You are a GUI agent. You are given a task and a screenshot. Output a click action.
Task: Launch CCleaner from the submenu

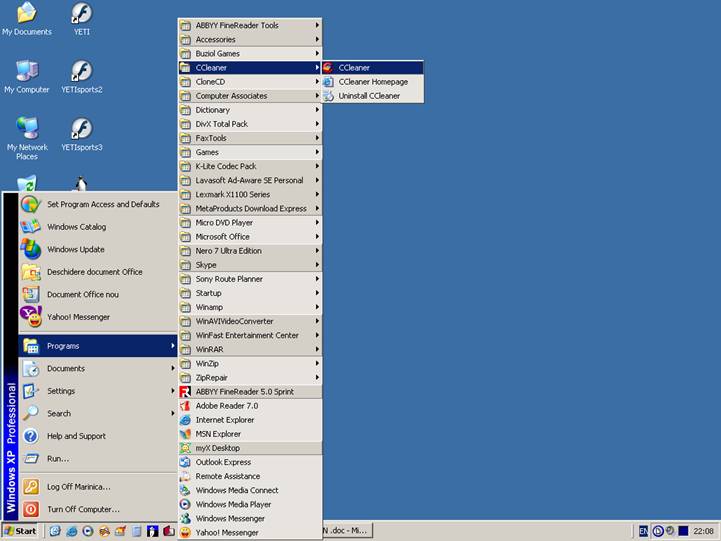click(x=353, y=68)
